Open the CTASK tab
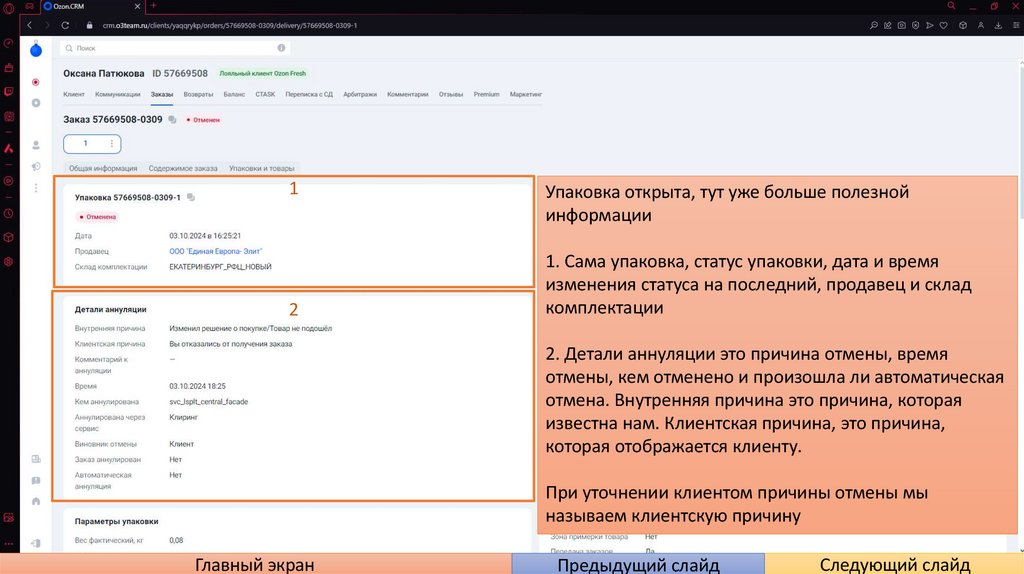Viewport: 1024px width, 574px height. click(x=265, y=94)
